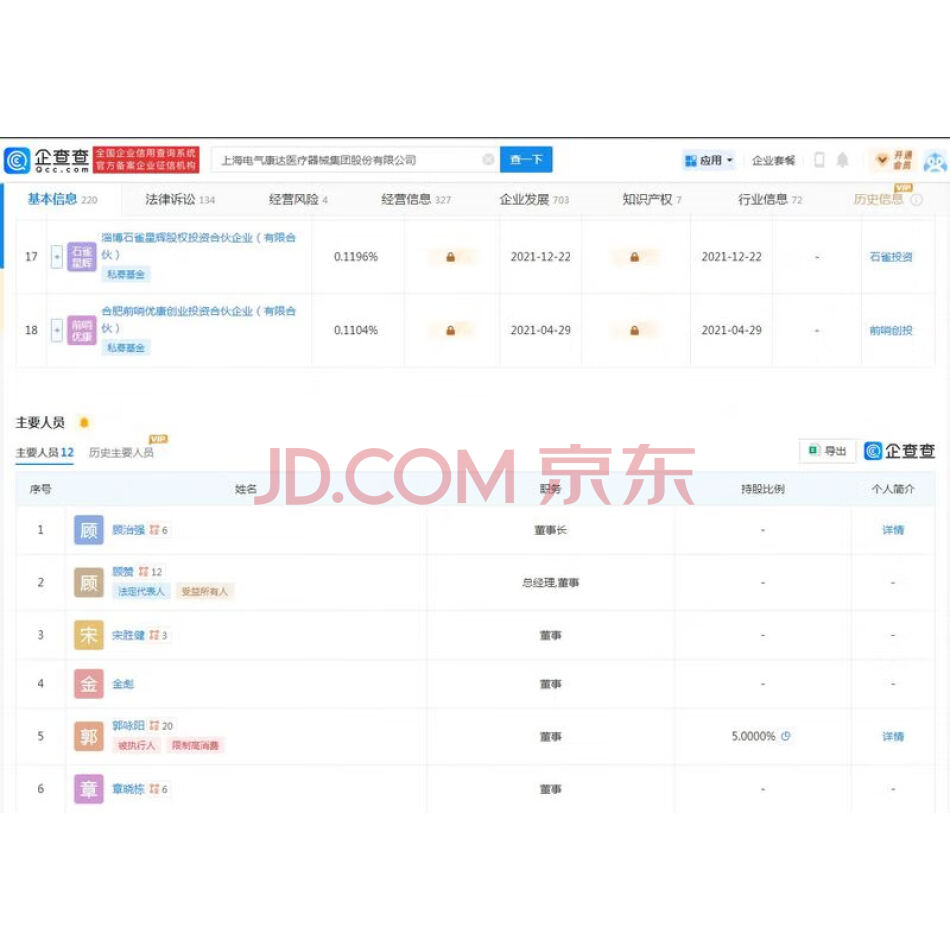
Task: Click the 受益所有人 tag in row 2
Action: [205, 591]
